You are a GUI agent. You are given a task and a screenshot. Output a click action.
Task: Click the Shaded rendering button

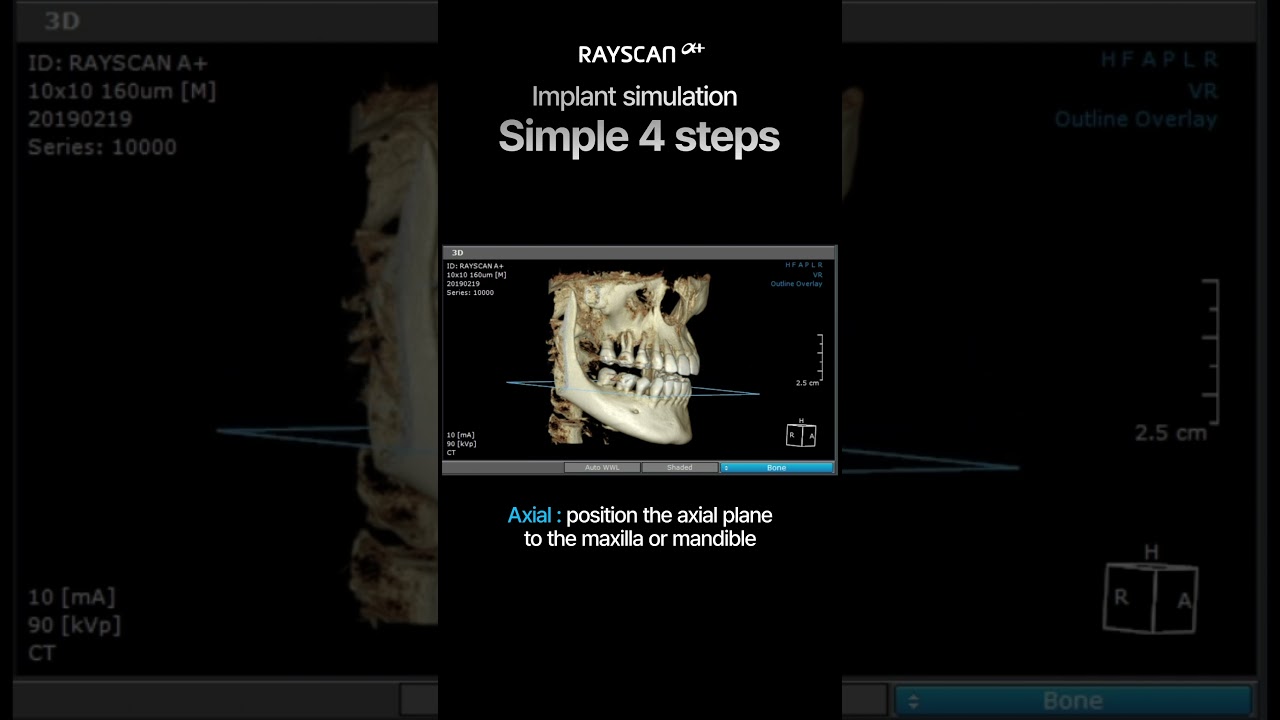point(680,467)
